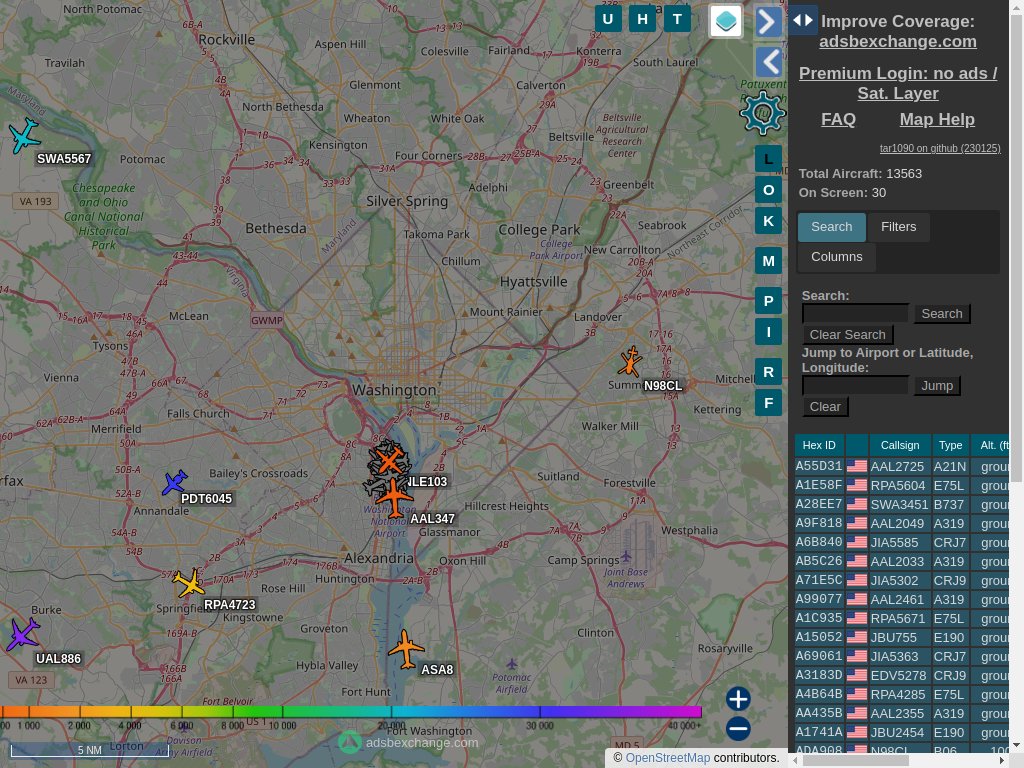Toggle sidebar width with double-arrow icon
Viewport: 1024px width, 768px height.
click(803, 20)
